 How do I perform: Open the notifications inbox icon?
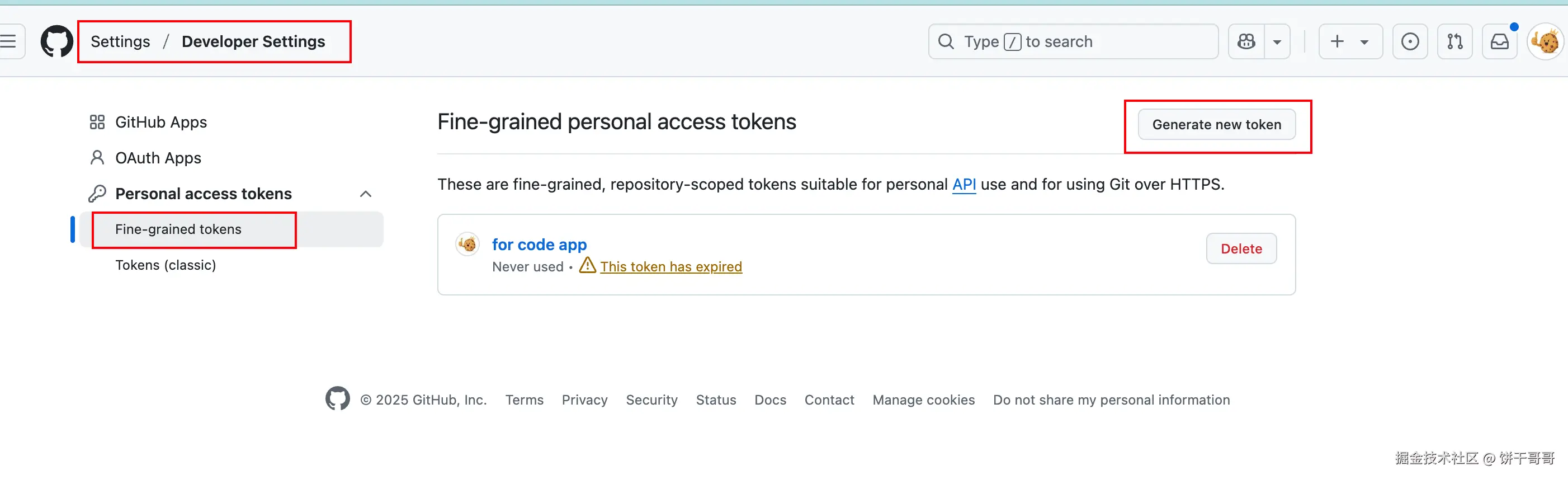[1499, 41]
